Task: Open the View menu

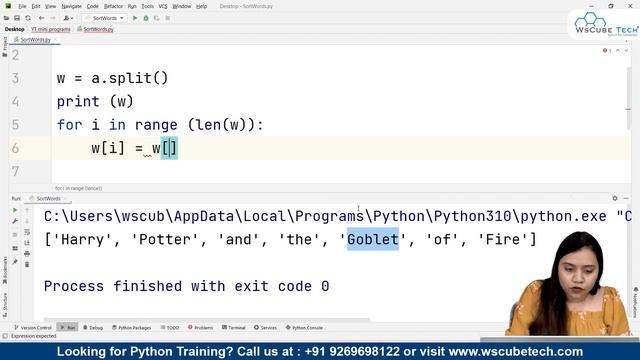Action: point(50,6)
